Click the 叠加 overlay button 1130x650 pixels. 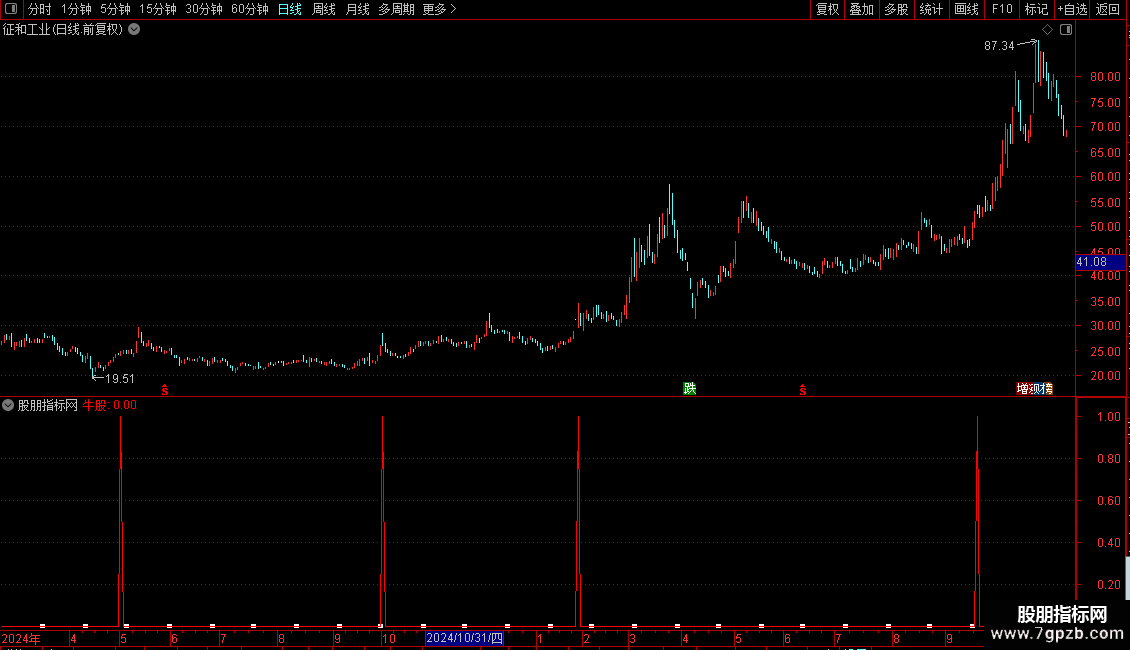[x=861, y=9]
